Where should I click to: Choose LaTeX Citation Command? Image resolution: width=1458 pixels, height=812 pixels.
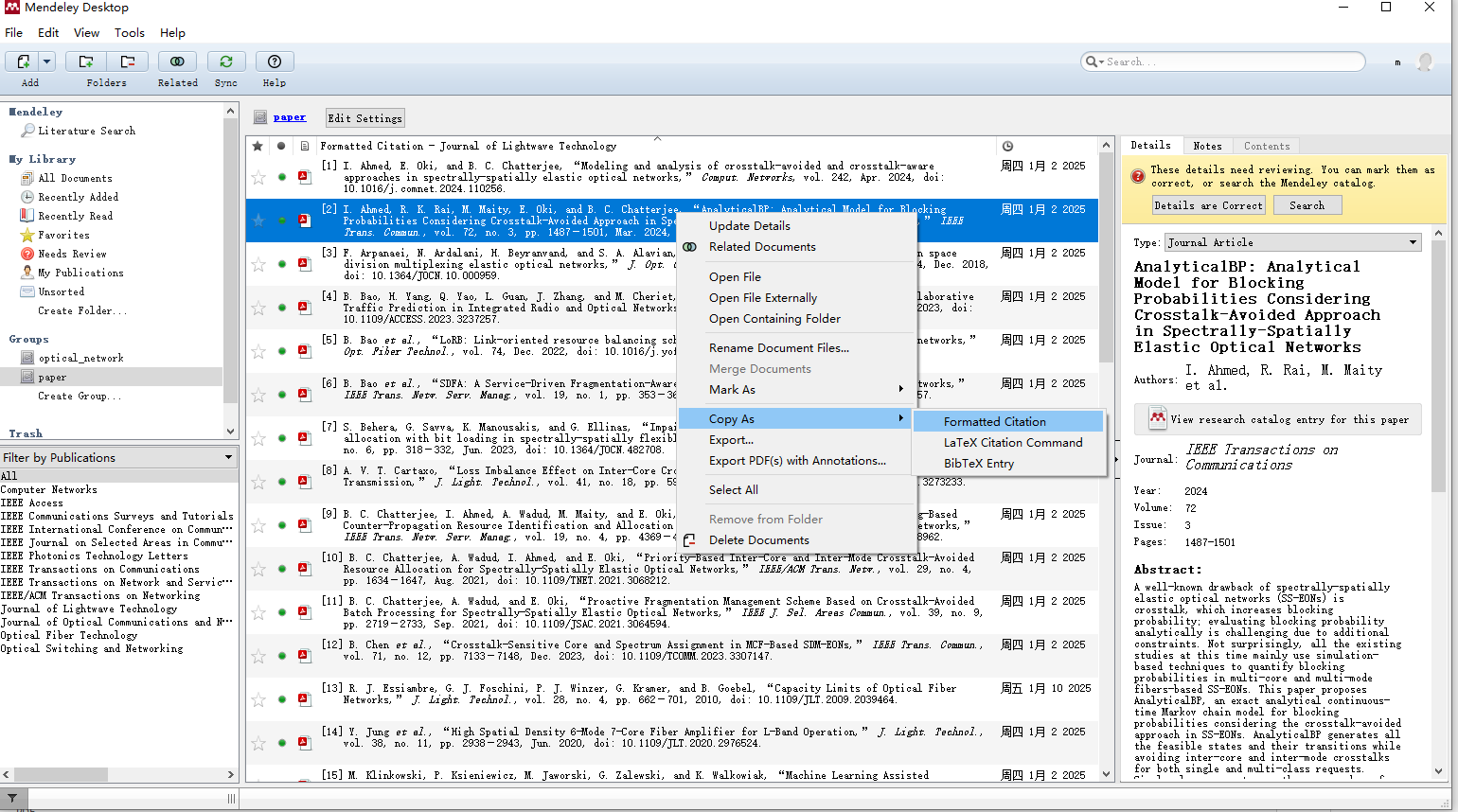point(1008,442)
